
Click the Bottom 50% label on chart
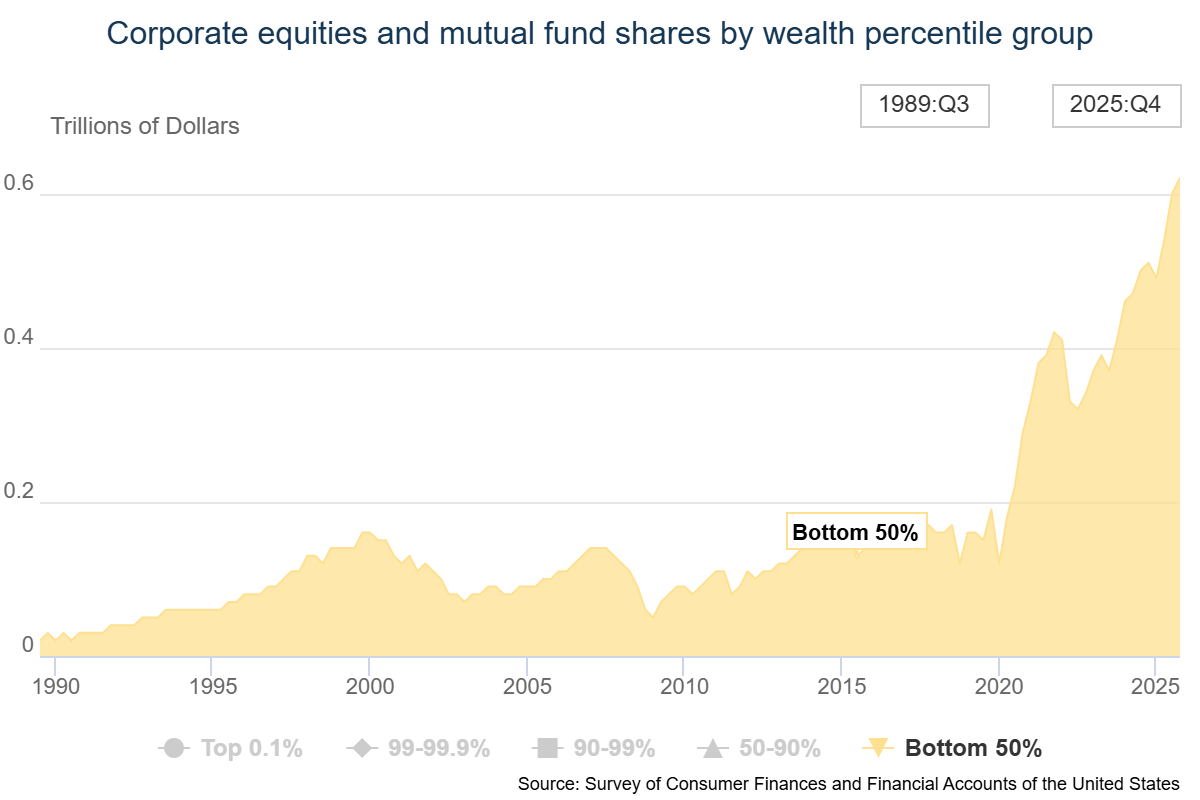coord(855,533)
